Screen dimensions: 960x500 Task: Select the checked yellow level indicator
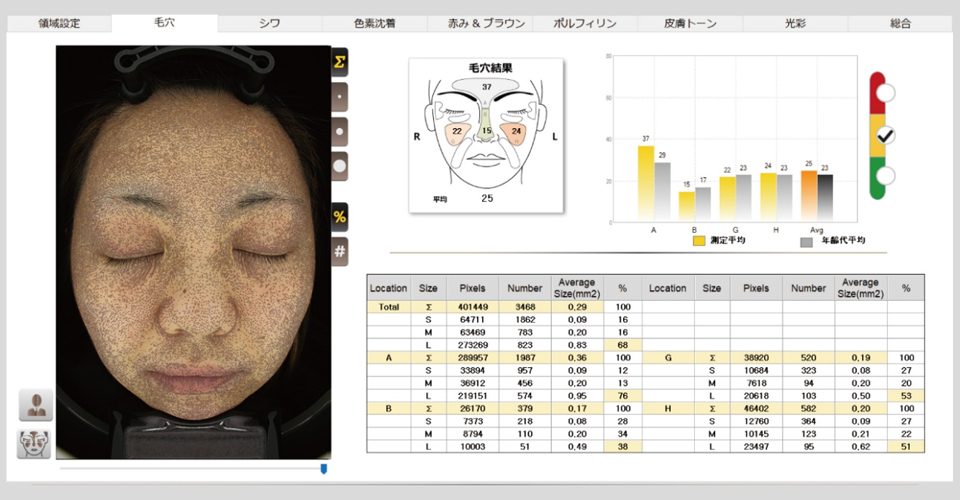pyautogui.click(x=885, y=135)
